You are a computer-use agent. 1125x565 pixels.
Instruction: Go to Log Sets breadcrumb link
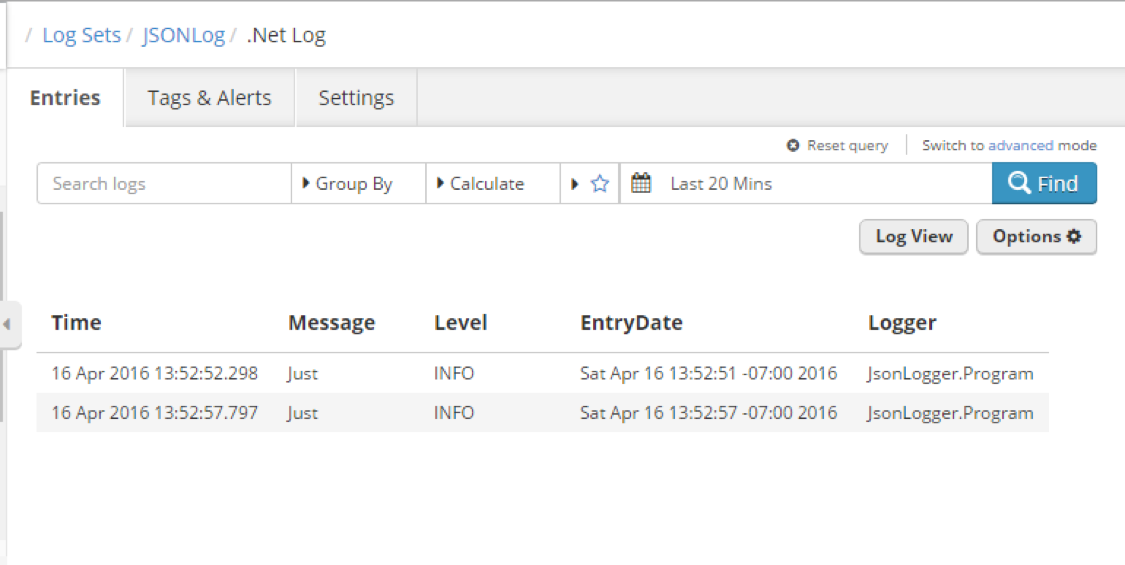point(81,36)
